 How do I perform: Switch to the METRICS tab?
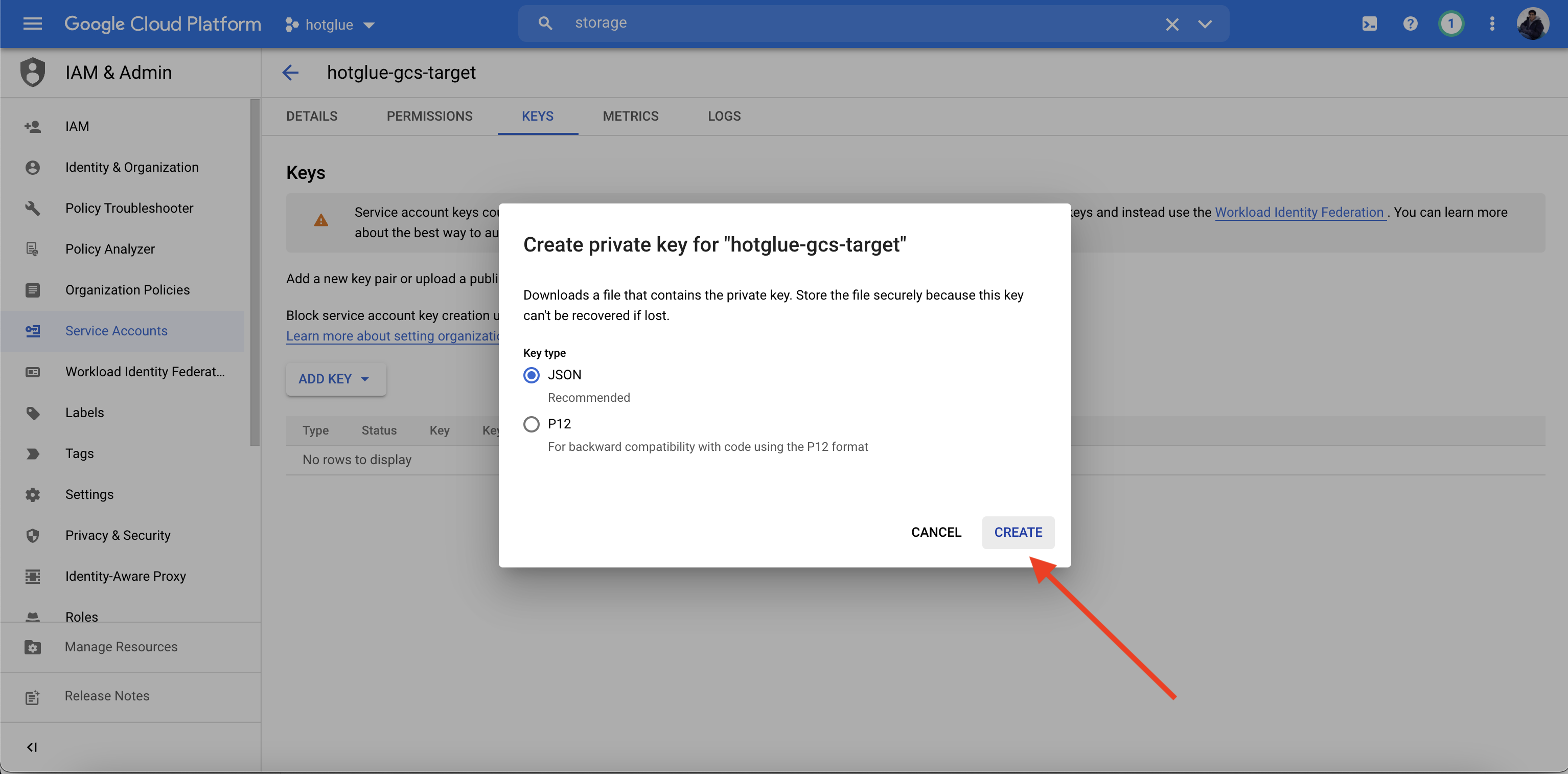[x=630, y=116]
